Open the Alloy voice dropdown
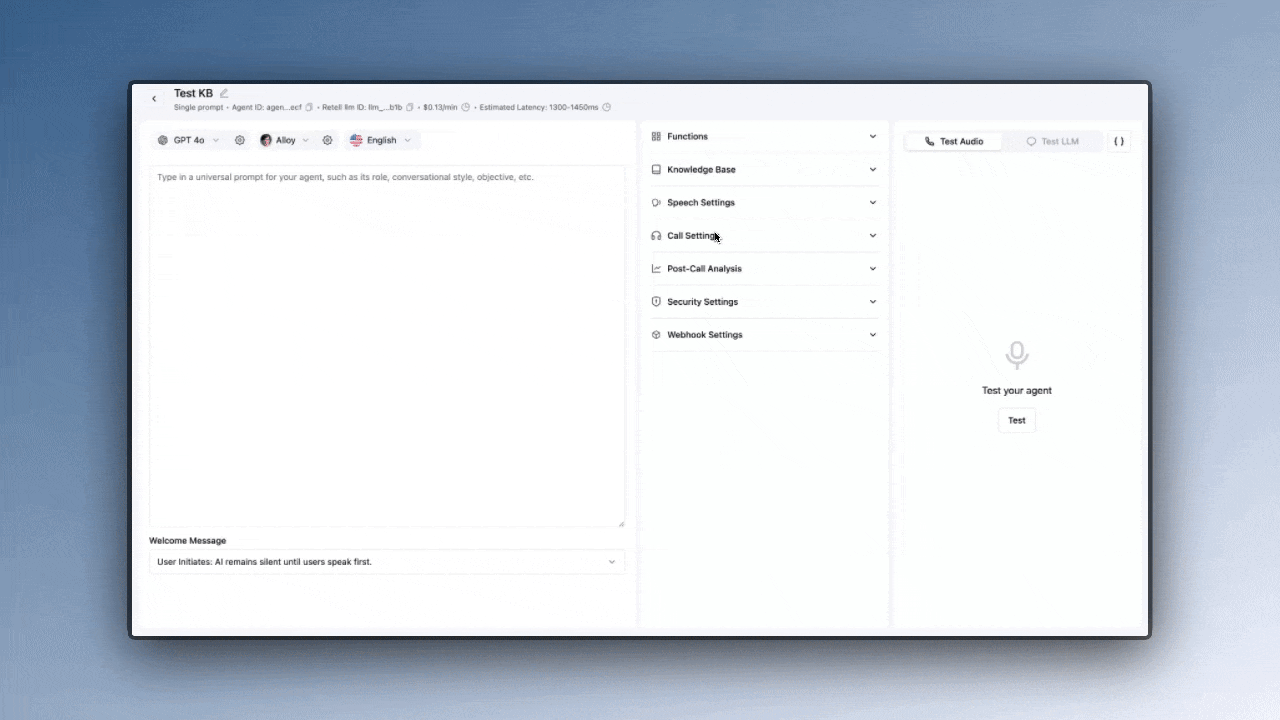The image size is (1280, 720). (x=284, y=140)
